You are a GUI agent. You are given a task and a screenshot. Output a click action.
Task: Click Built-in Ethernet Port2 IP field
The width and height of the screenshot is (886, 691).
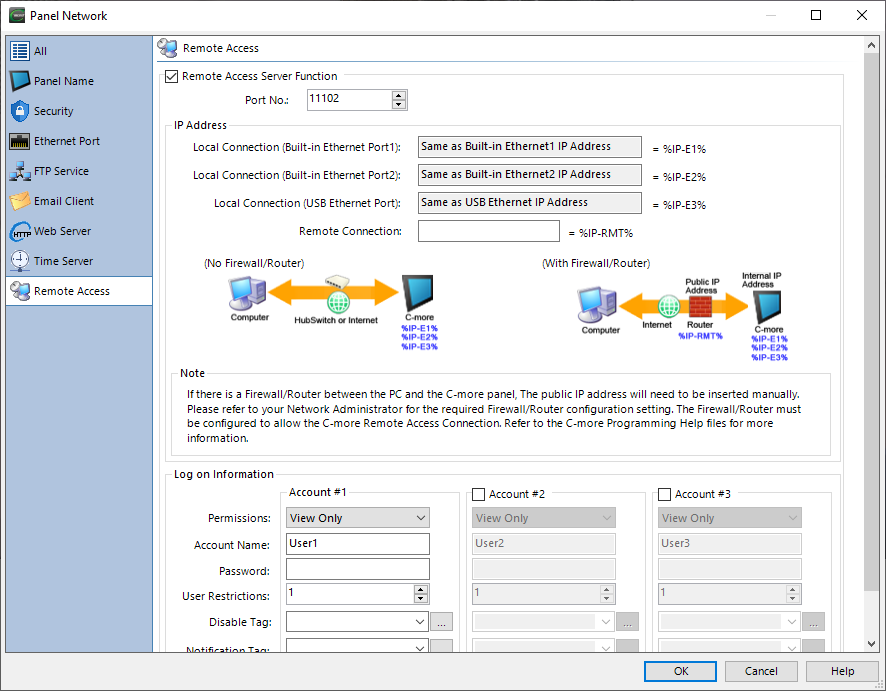530,175
